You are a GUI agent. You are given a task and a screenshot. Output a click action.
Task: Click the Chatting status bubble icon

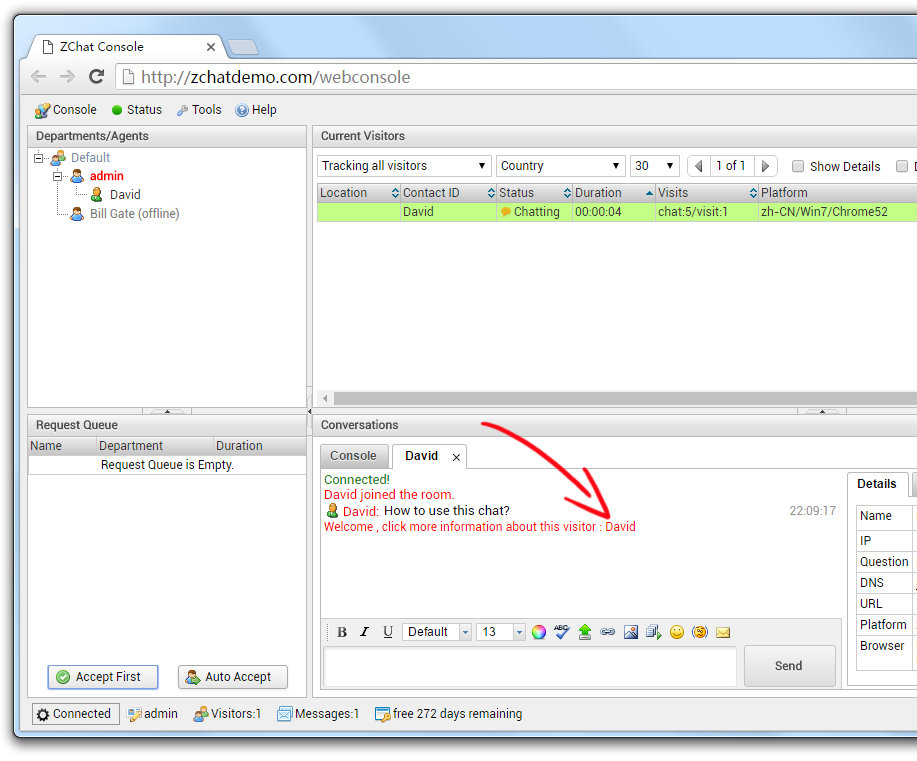click(506, 212)
